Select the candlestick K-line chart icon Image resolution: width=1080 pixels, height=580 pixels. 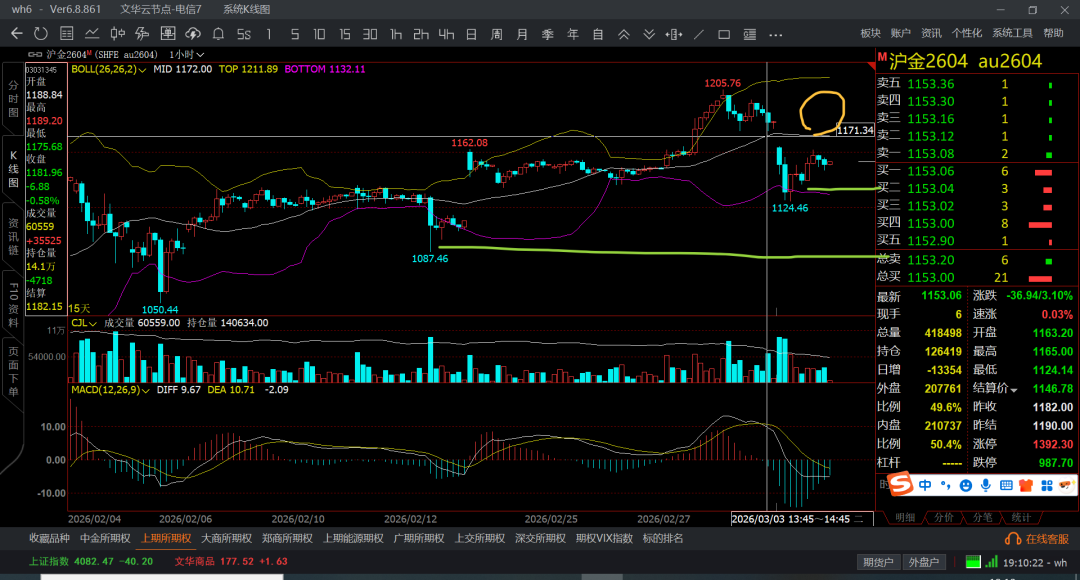click(x=118, y=34)
